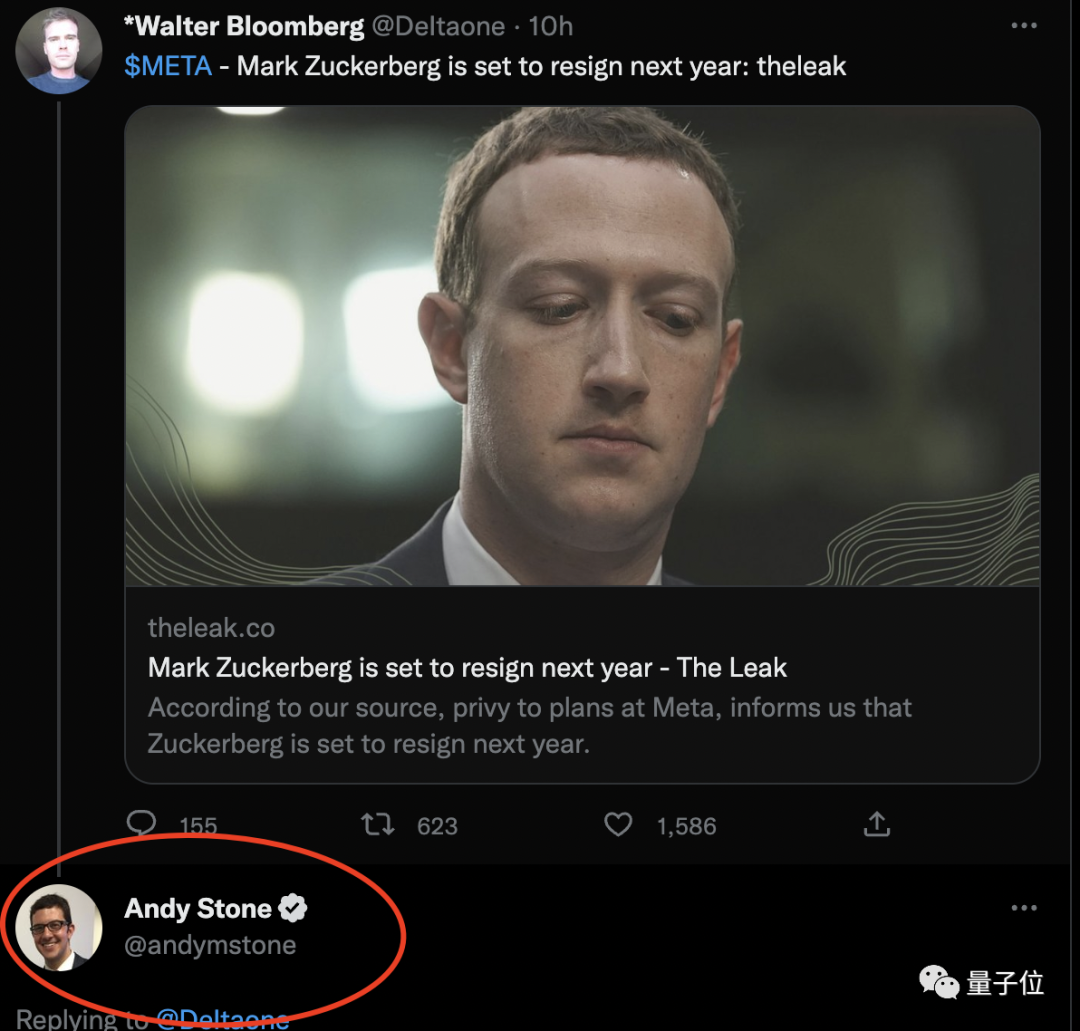The height and width of the screenshot is (1031, 1080).
Task: Click the share upload icon
Action: [876, 825]
